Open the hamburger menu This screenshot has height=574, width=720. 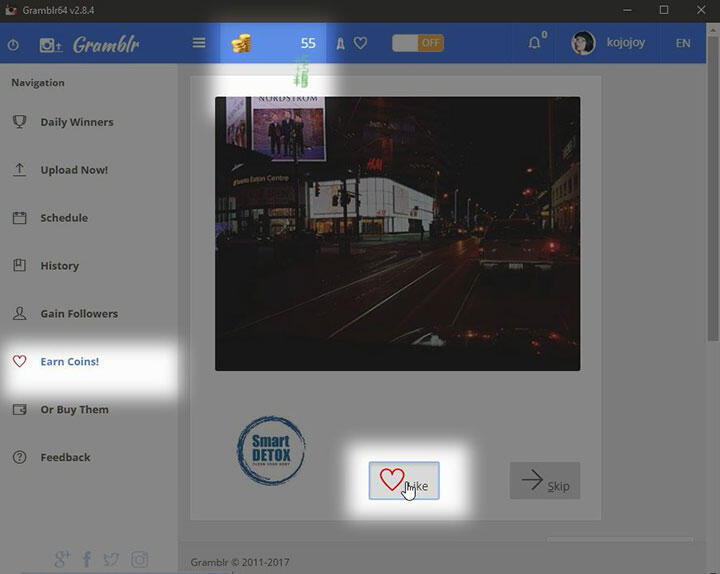(x=199, y=43)
